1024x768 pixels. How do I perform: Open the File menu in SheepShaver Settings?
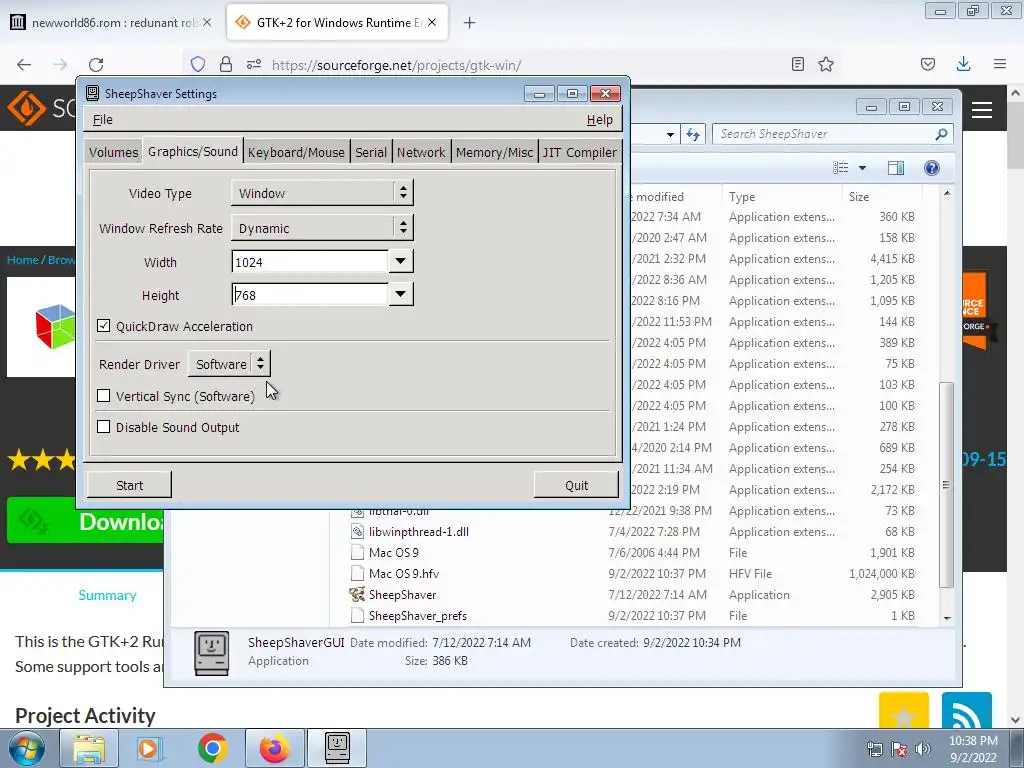pos(103,120)
